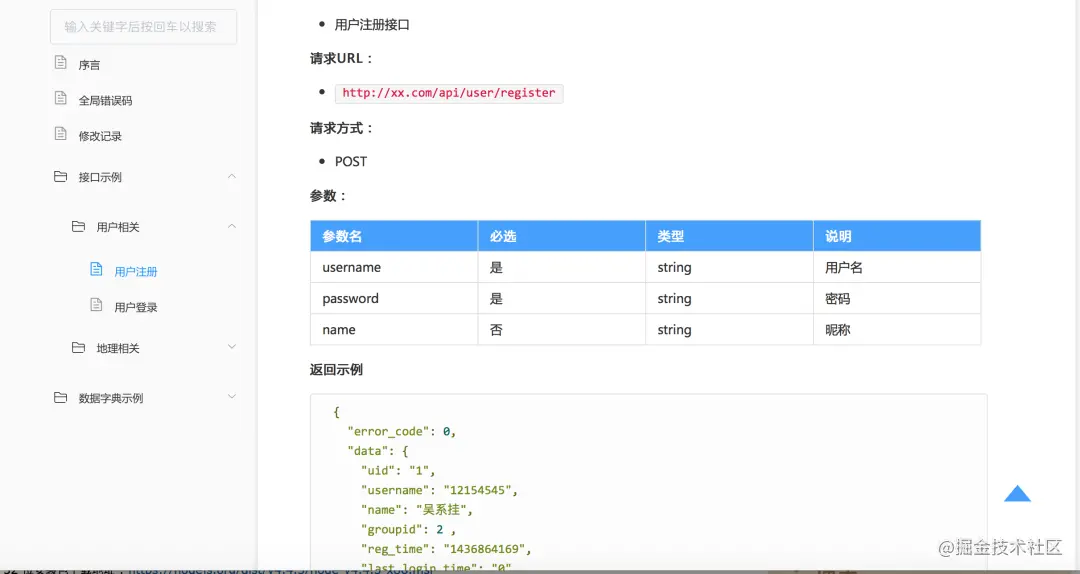Click the folder icon beside 接口示例
This screenshot has height=574, width=1080.
[x=61, y=176]
